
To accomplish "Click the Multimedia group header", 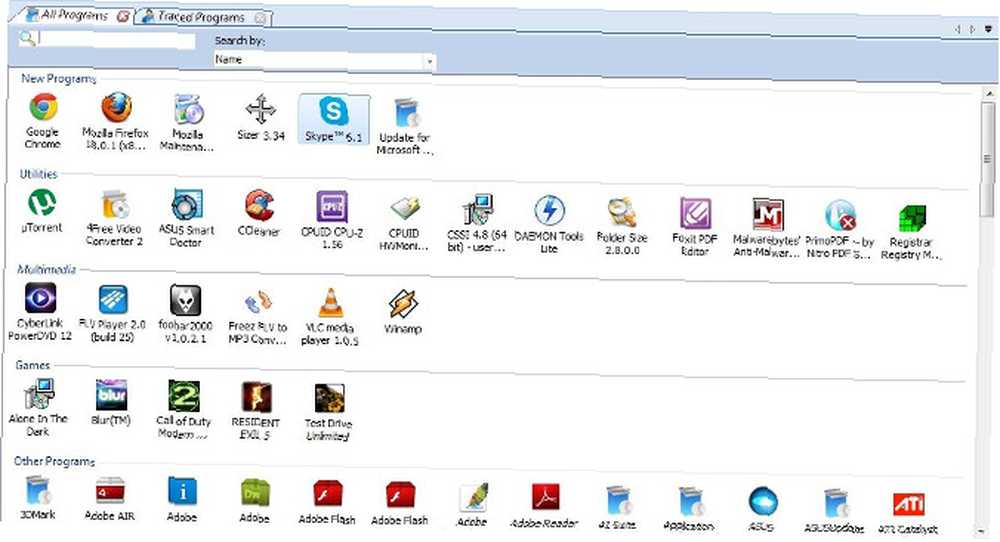I will point(46,270).
